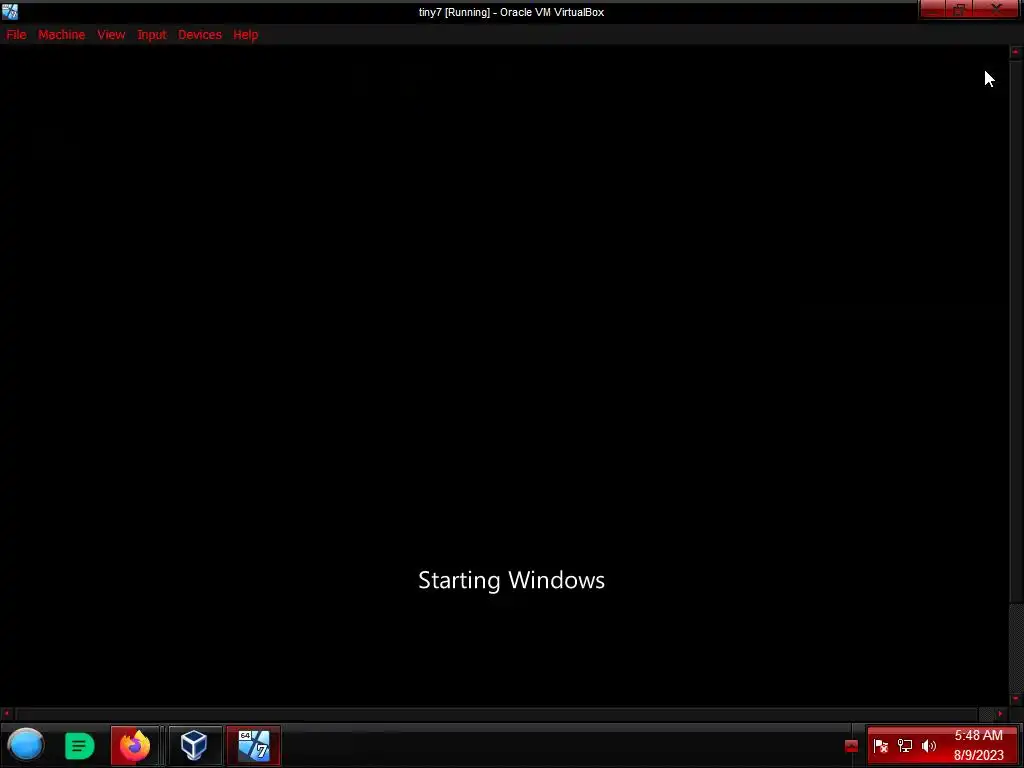Viewport: 1024px width, 768px height.
Task: Open the Machine menu
Action: [x=61, y=35]
